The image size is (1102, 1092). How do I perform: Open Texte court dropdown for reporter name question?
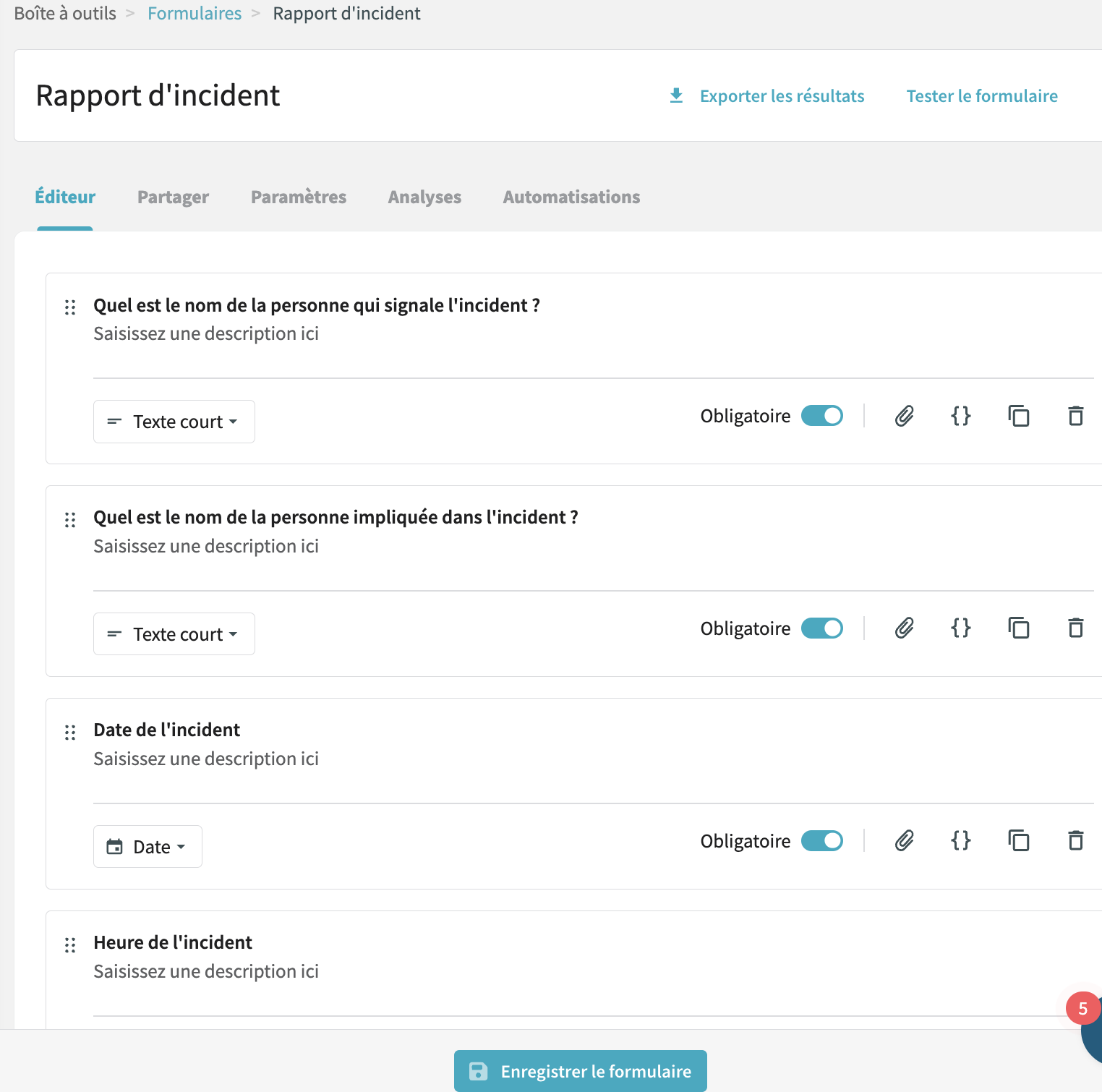(x=174, y=422)
